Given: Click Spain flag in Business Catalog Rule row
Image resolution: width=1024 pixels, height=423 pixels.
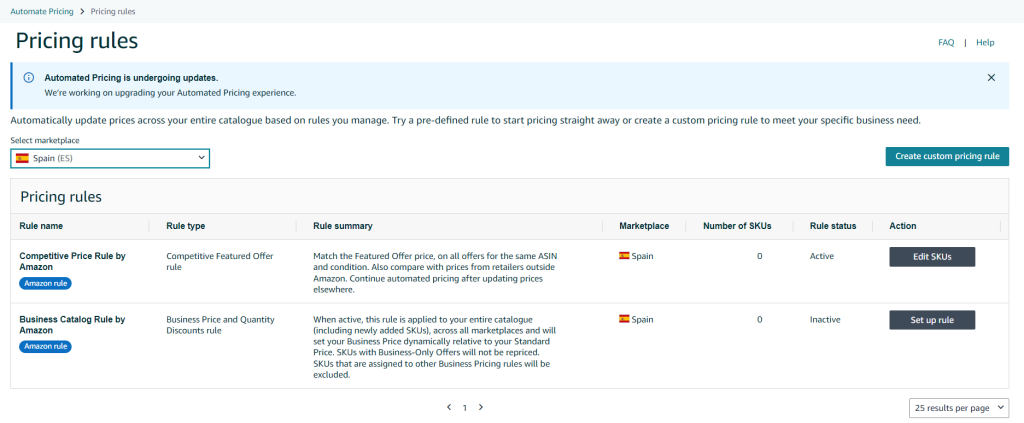Looking at the screenshot, I should coord(624,319).
